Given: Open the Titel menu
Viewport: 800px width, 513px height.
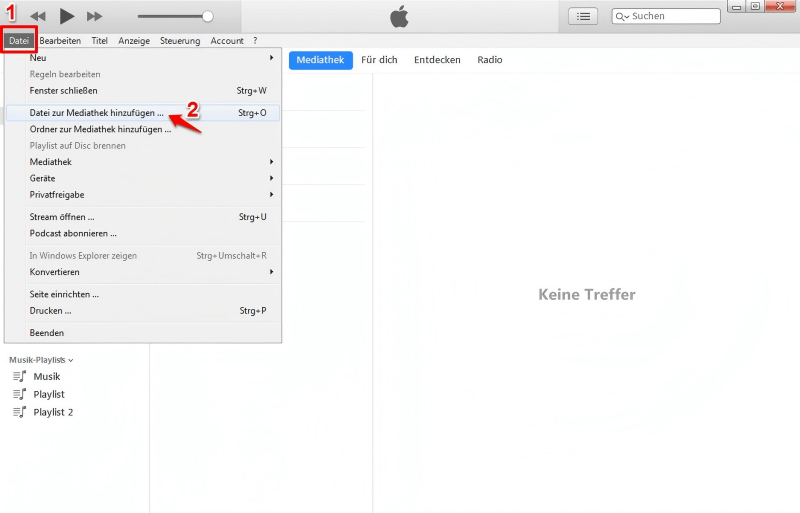Looking at the screenshot, I should point(99,40).
